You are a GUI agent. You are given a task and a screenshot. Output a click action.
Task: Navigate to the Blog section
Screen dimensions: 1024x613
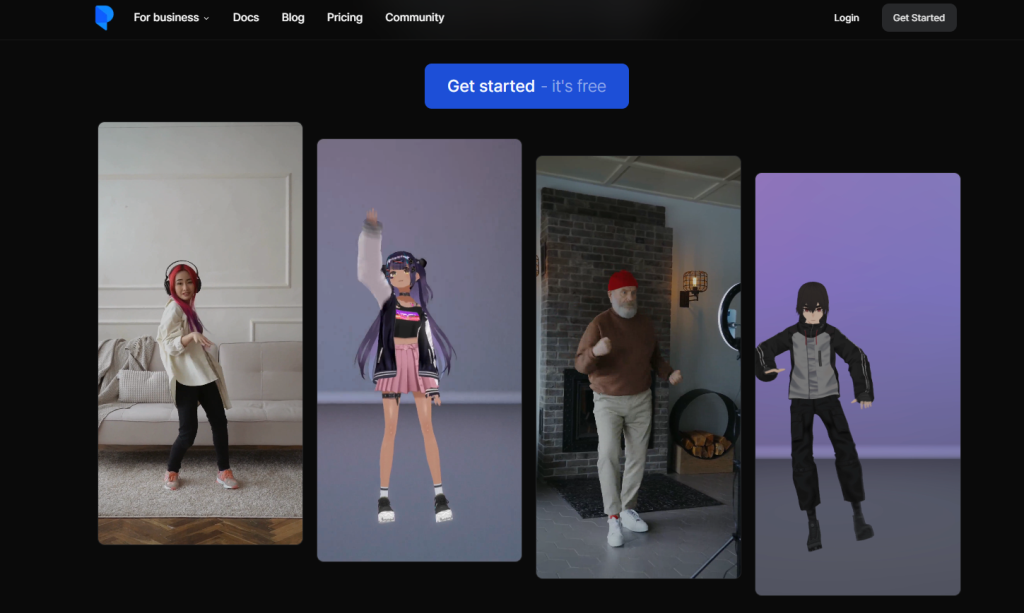click(x=293, y=17)
